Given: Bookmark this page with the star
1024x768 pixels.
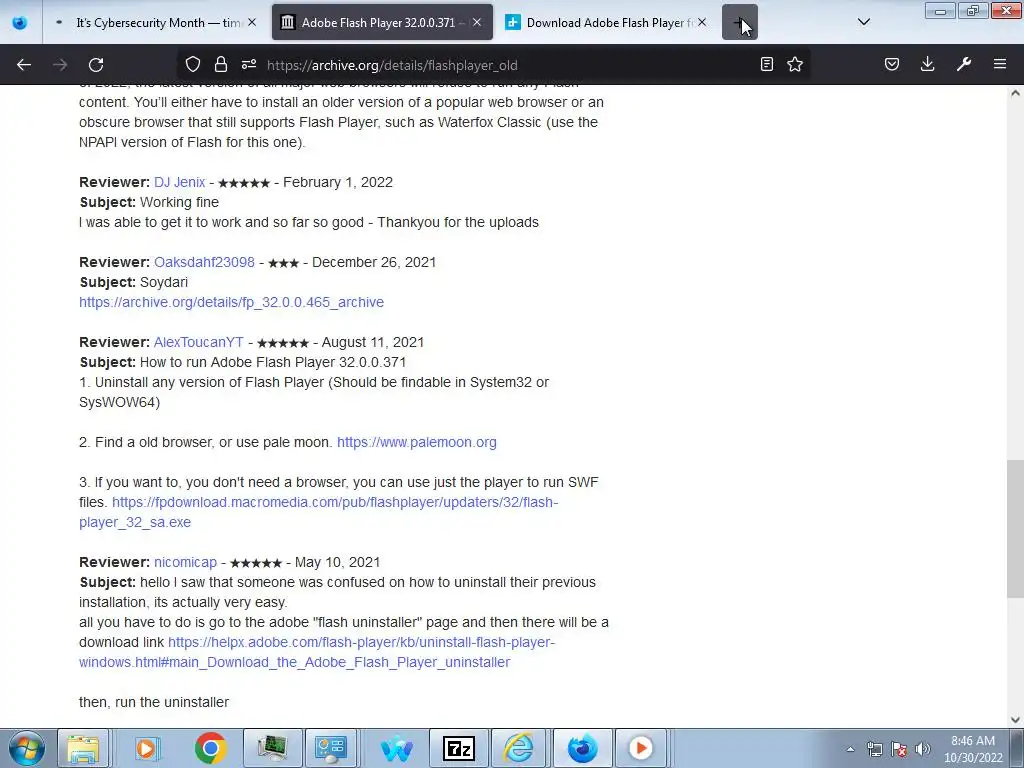Looking at the screenshot, I should coord(795,64).
